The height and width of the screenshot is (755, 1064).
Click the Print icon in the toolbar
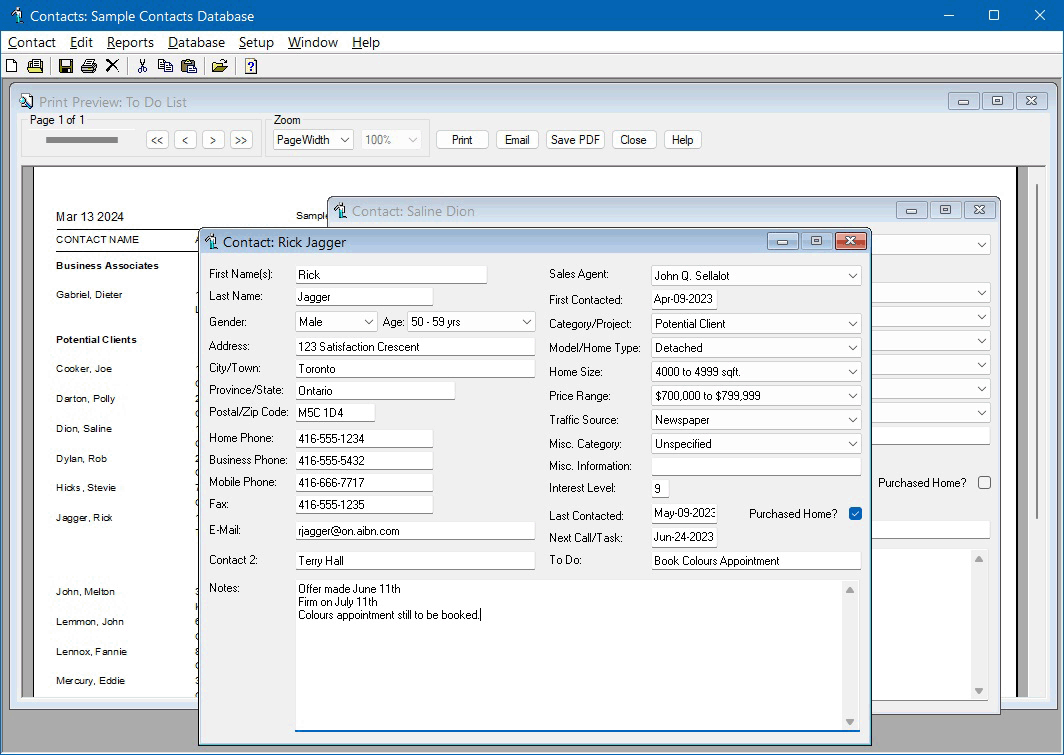[x=88, y=65]
